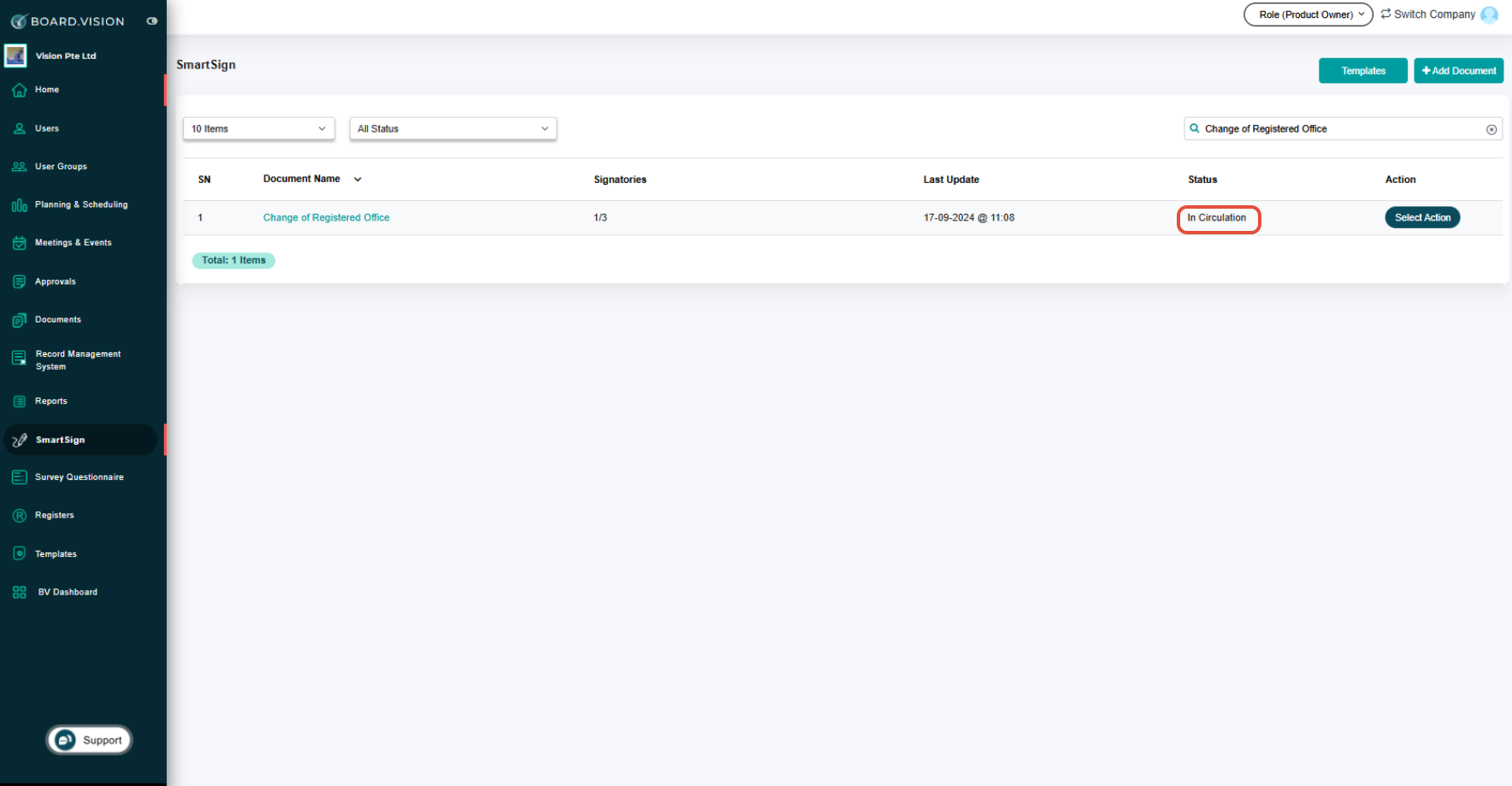Click the Reports icon in sidebar
1512x786 pixels.
coord(19,401)
